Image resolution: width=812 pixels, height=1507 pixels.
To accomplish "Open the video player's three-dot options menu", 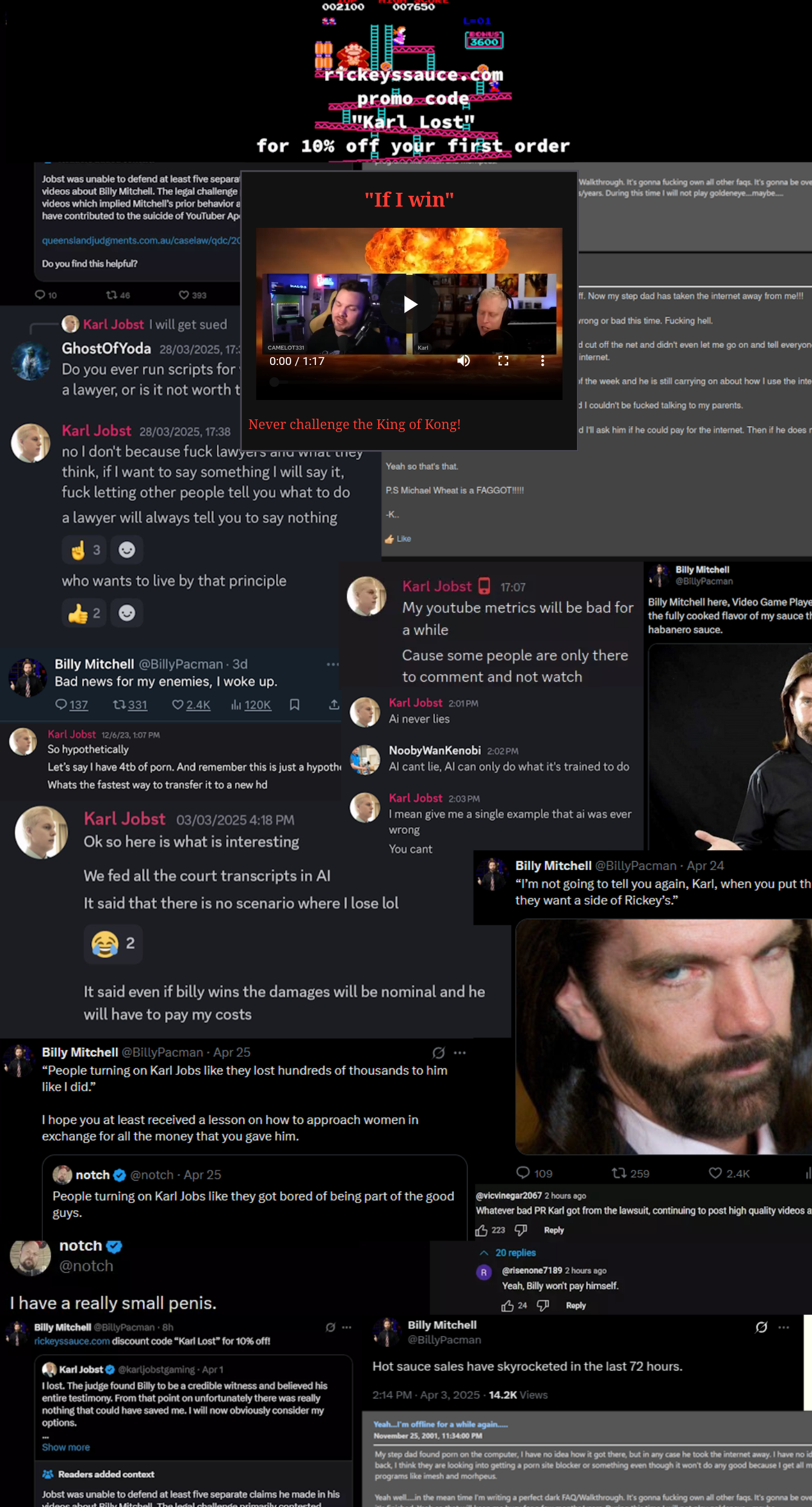I will coord(543,361).
